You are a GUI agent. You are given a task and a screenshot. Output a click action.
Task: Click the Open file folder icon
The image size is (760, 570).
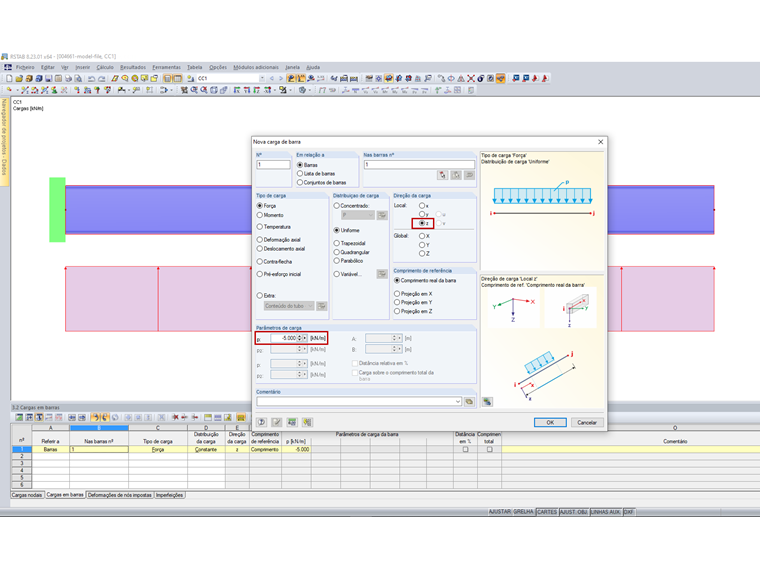19,78
